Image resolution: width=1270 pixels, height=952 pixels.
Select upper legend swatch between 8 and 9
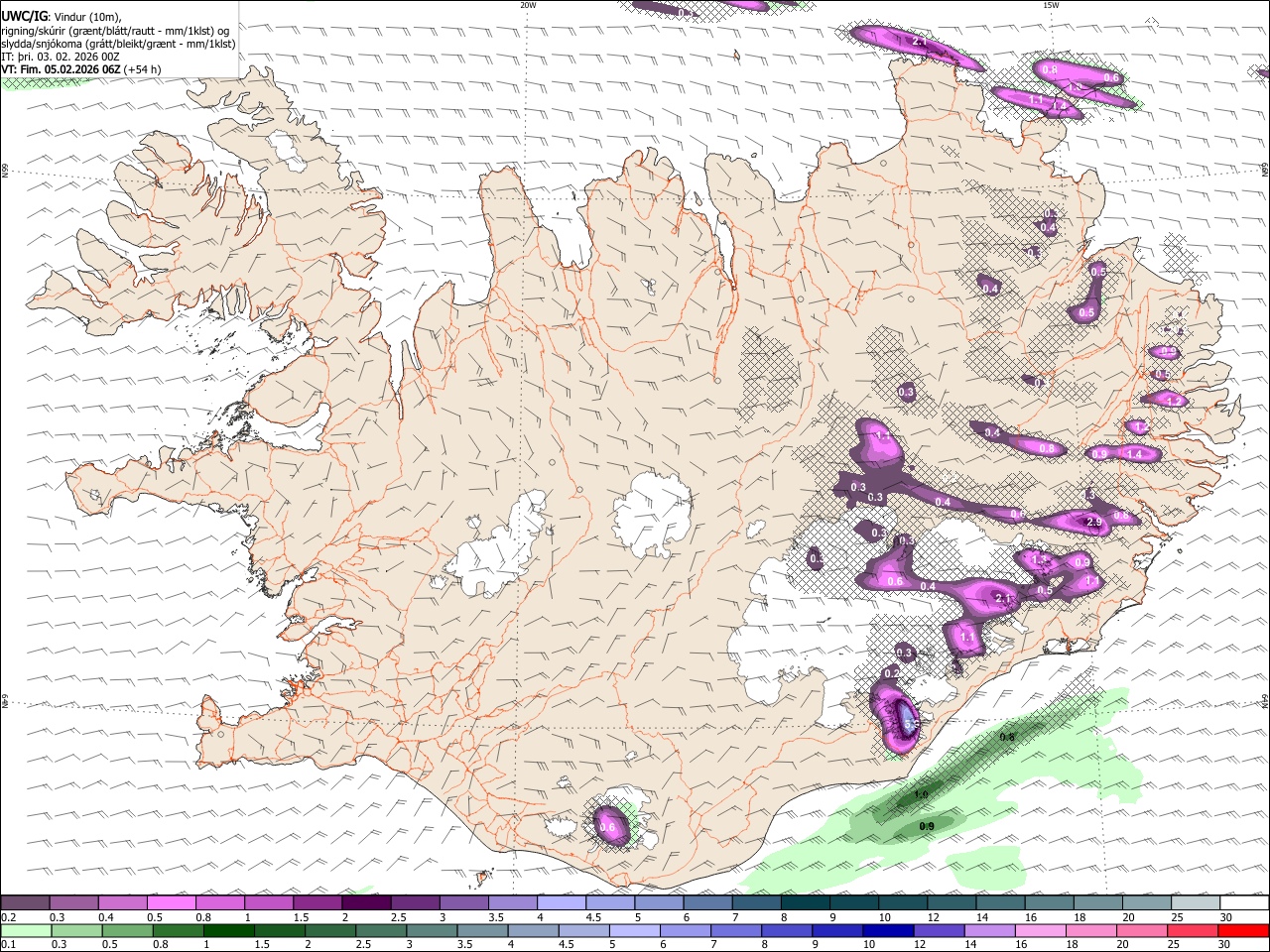(x=806, y=903)
